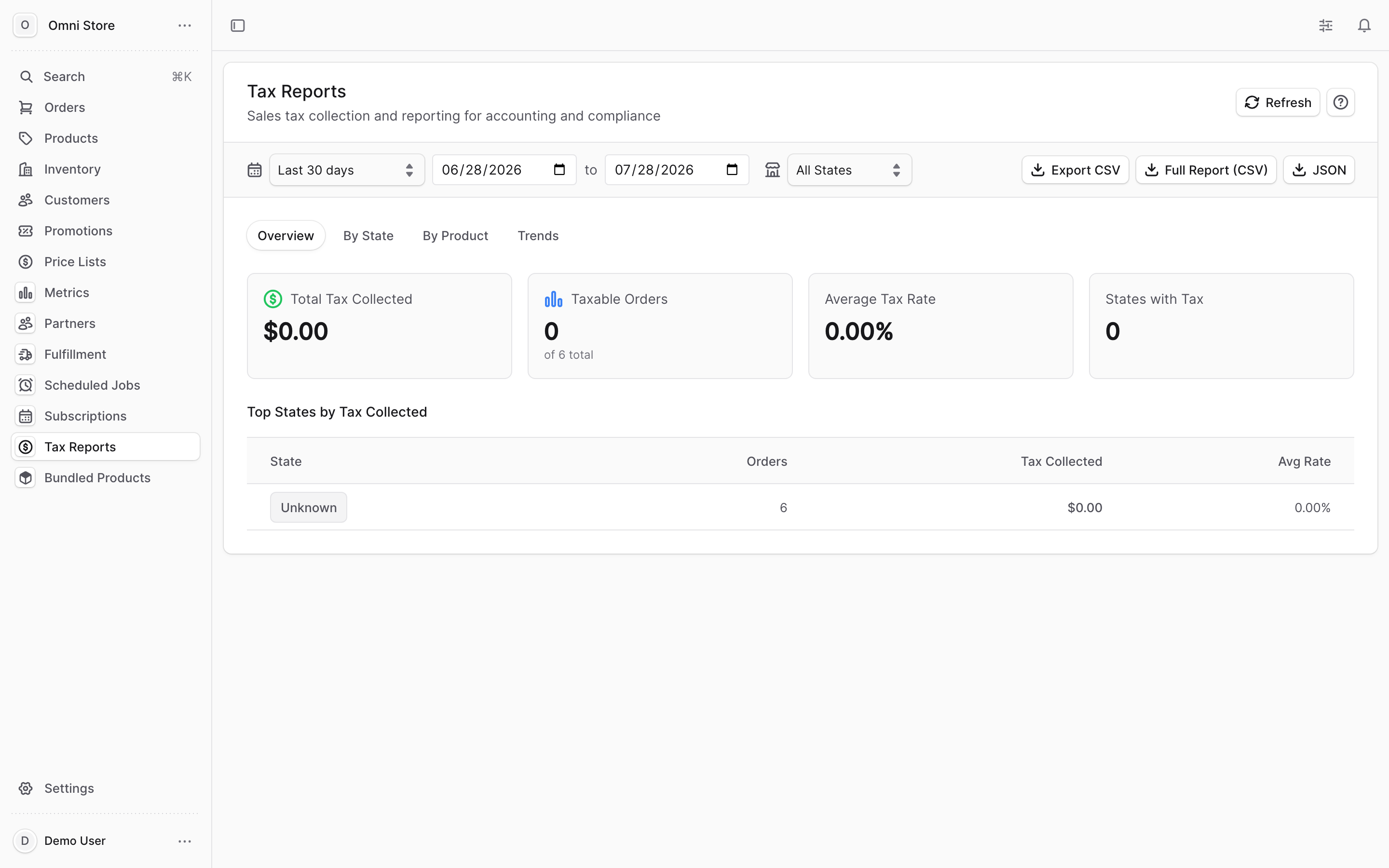The image size is (1389, 868).
Task: Click the Unknown state badge
Action: (308, 507)
